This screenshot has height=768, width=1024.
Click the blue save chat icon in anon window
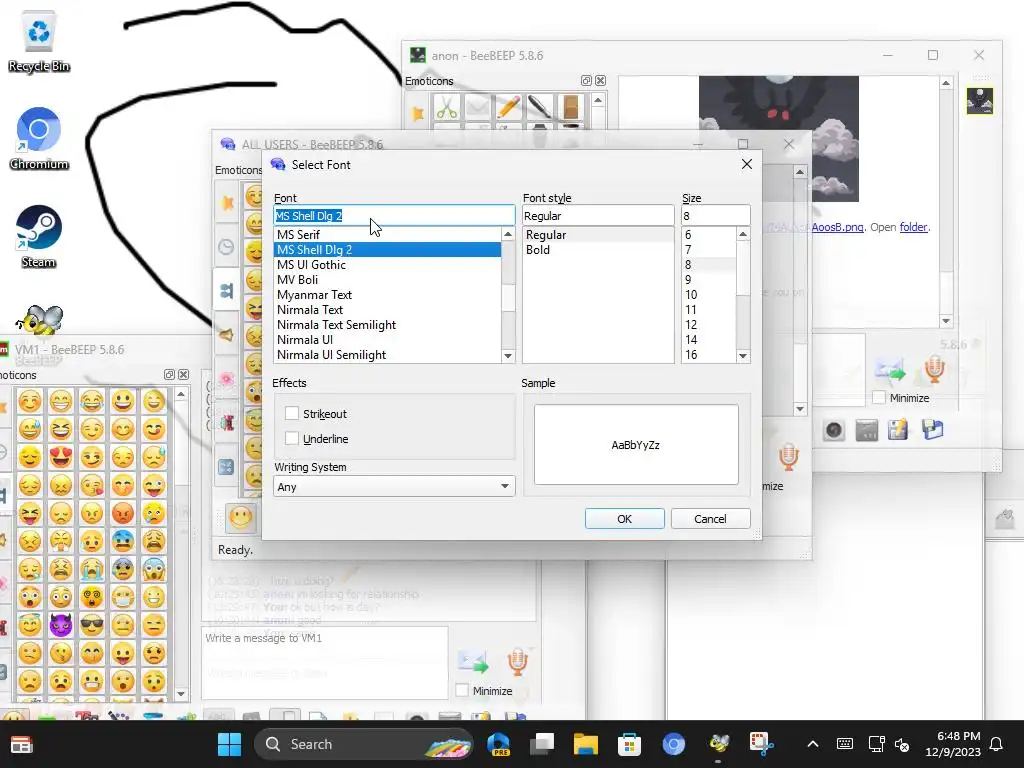[933, 430]
